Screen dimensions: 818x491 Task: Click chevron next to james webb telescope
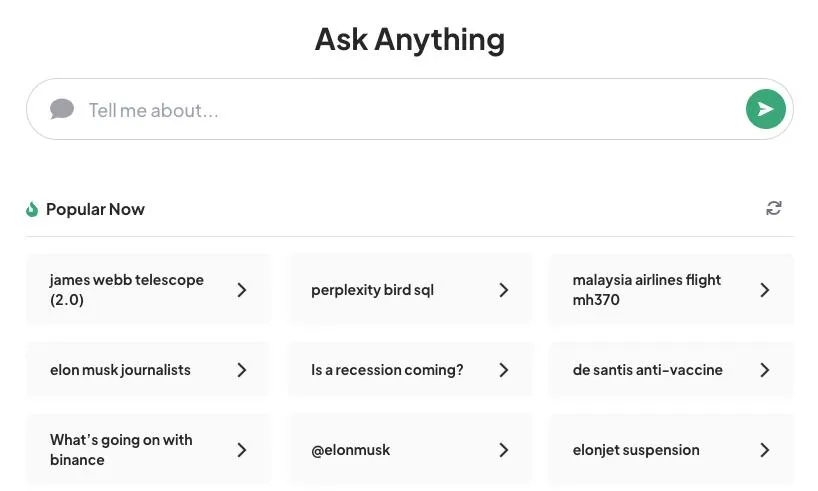click(241, 290)
